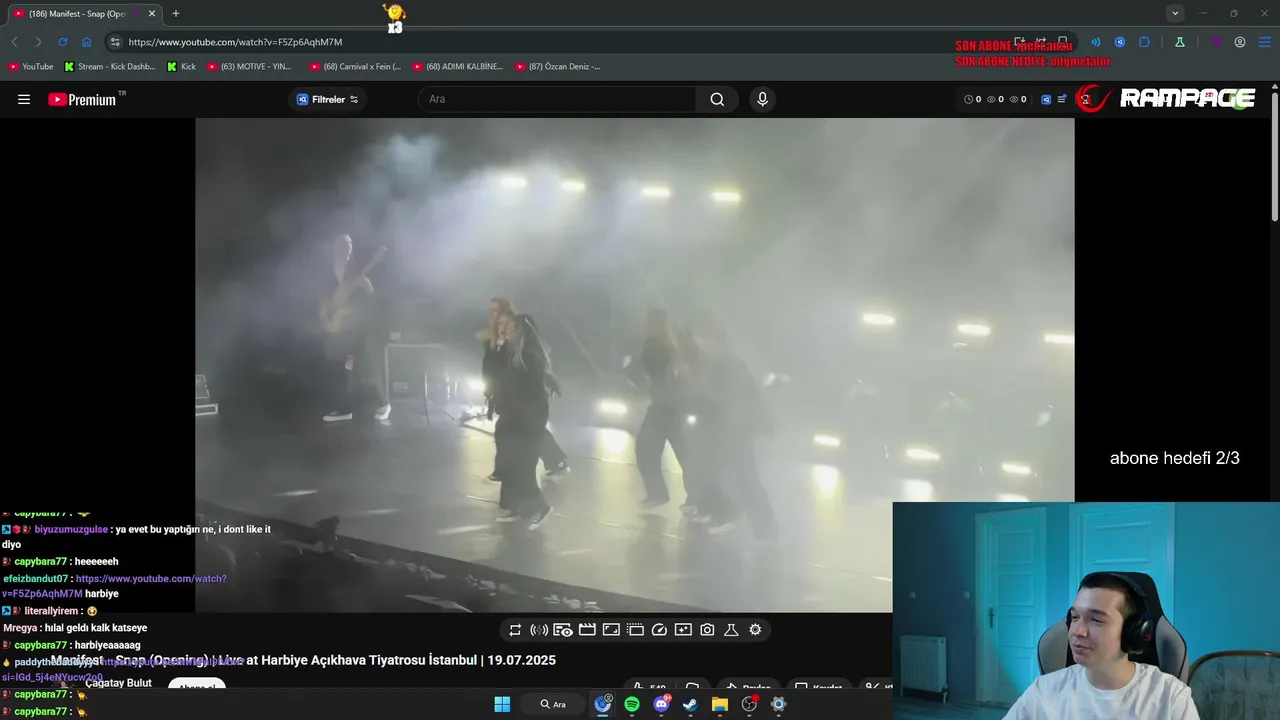The height and width of the screenshot is (720, 1280).
Task: Click the eye card-visibility icon in enhancer toolbar
Action: [563, 630]
